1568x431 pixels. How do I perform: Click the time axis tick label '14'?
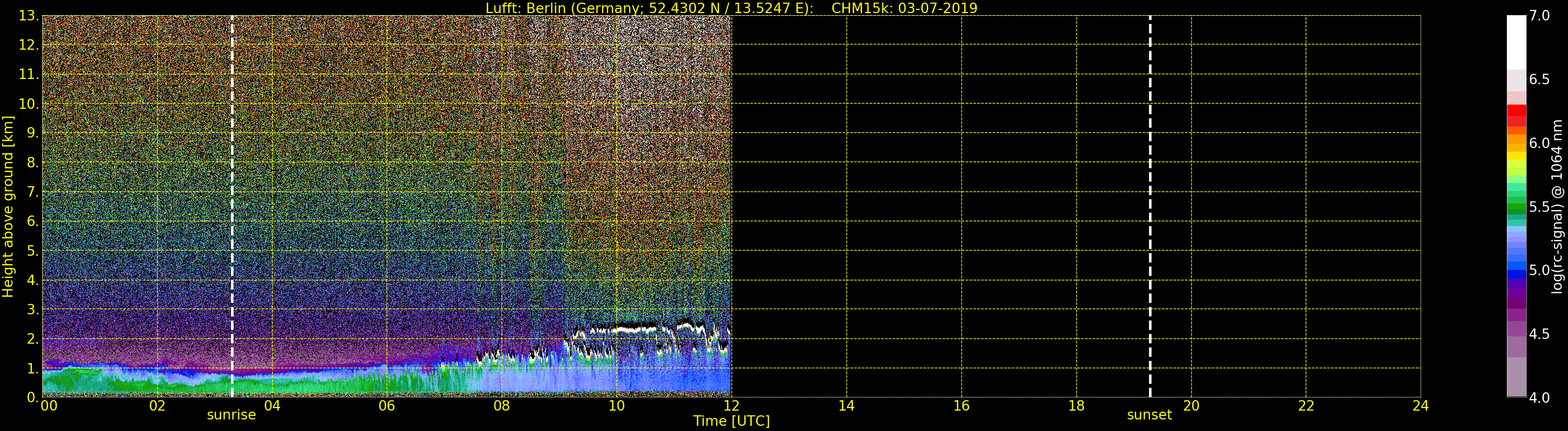point(846,406)
